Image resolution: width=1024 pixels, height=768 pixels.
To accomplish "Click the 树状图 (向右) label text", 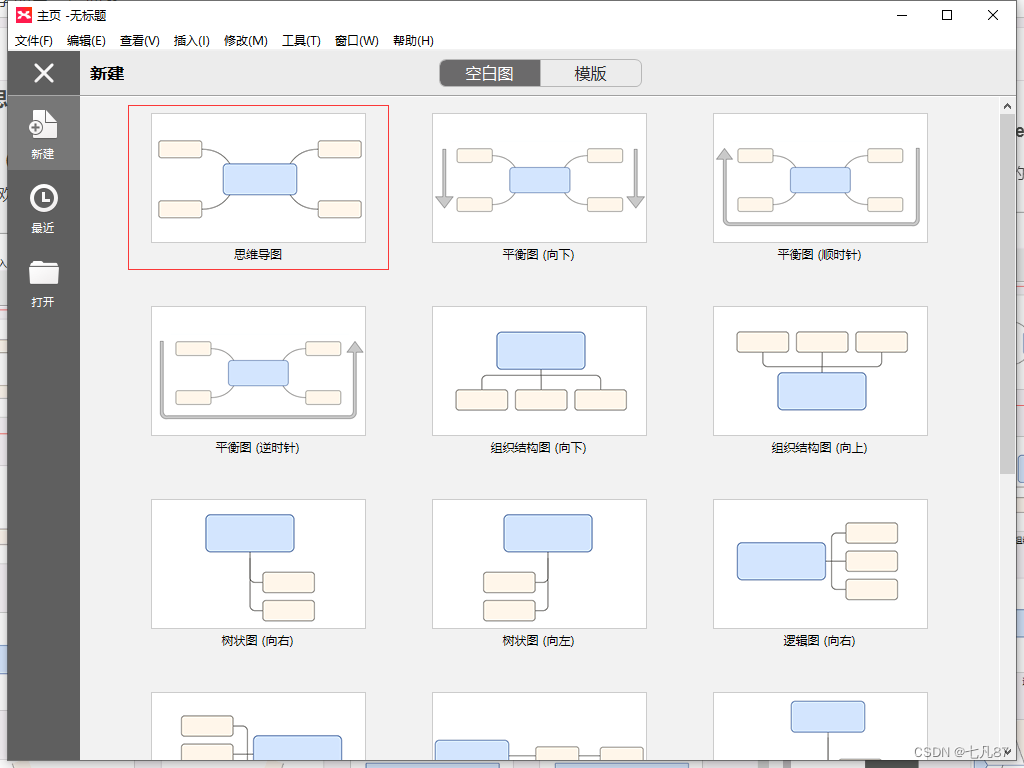I will tap(258, 641).
